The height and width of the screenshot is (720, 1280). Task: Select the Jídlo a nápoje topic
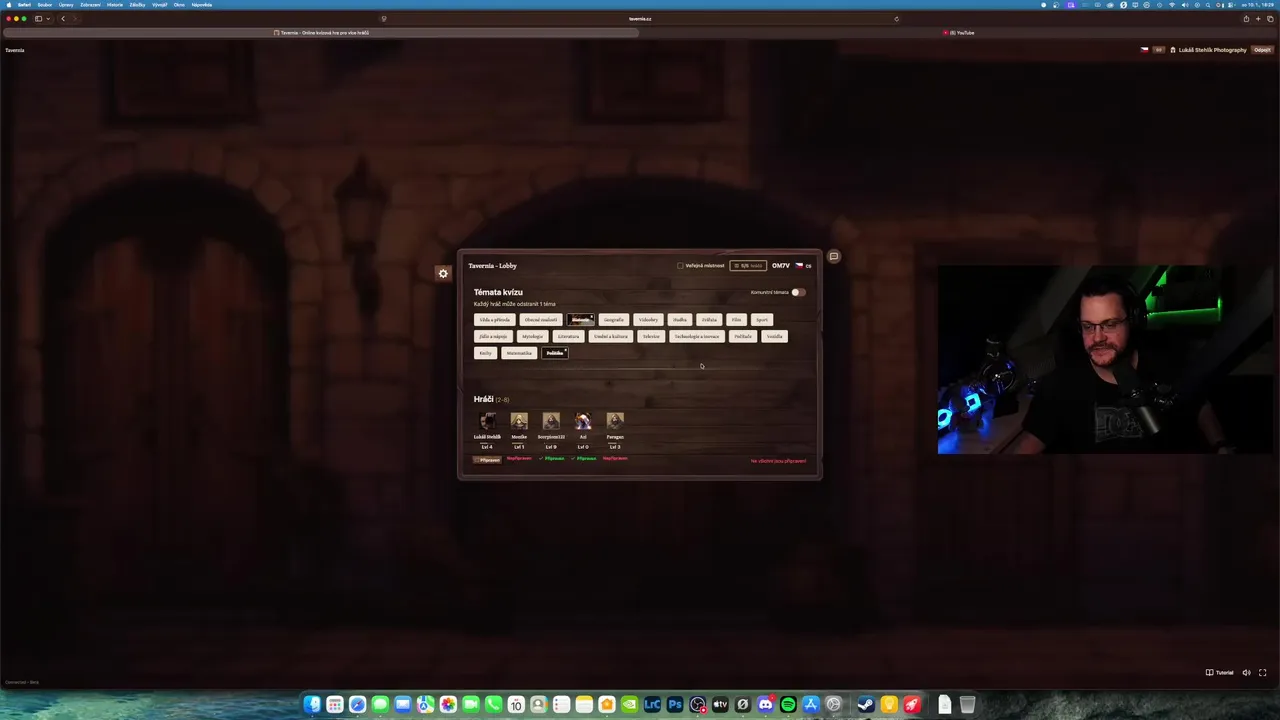[x=493, y=337]
